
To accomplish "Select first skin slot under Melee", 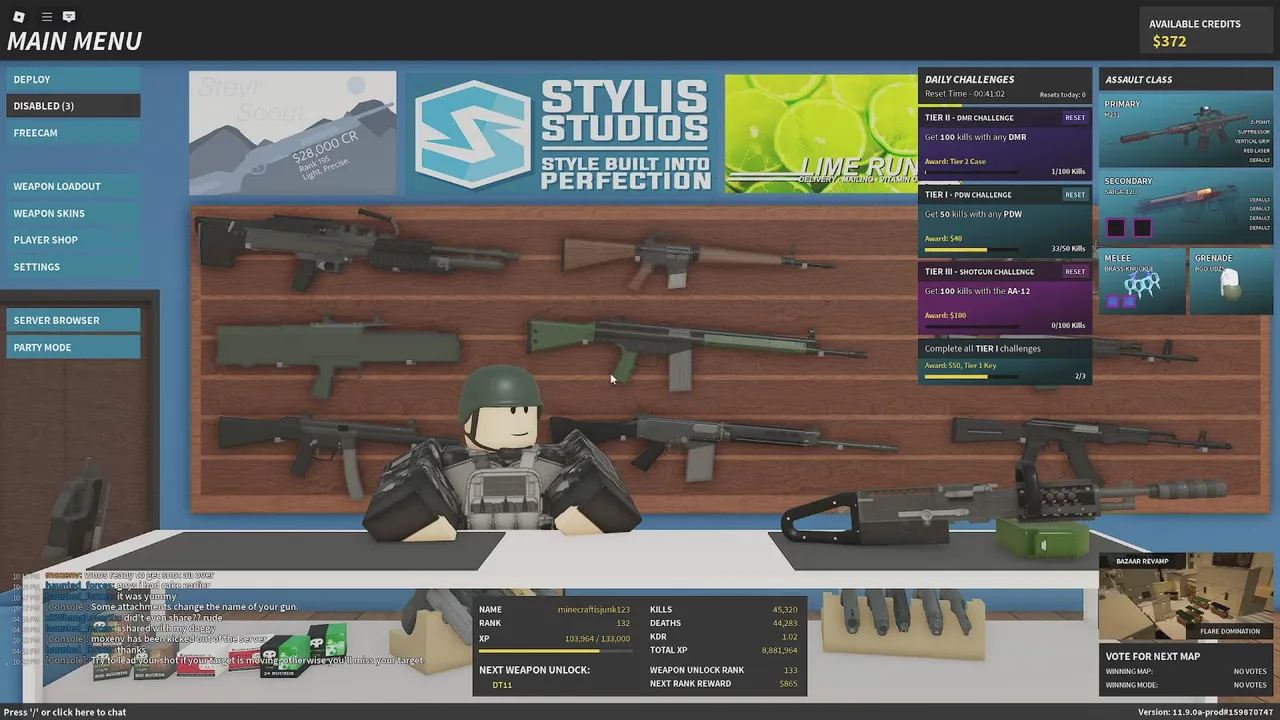I will click(1113, 301).
